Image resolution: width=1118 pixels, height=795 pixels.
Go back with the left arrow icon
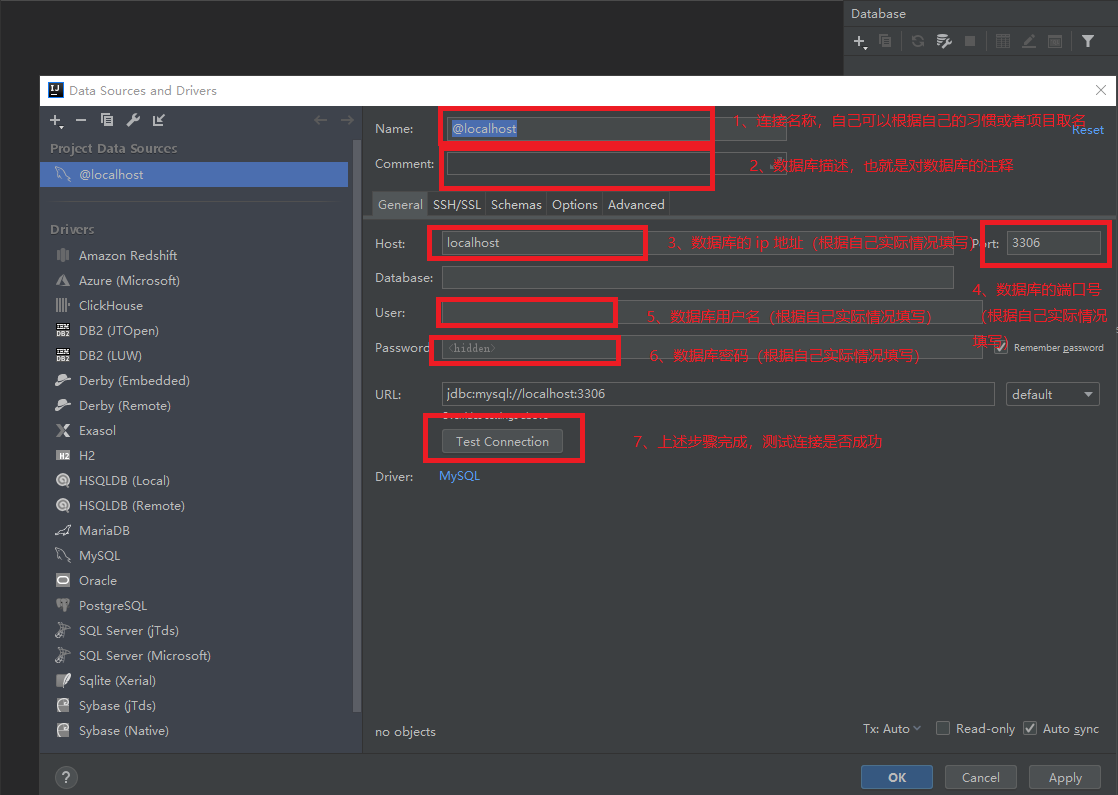pos(321,120)
